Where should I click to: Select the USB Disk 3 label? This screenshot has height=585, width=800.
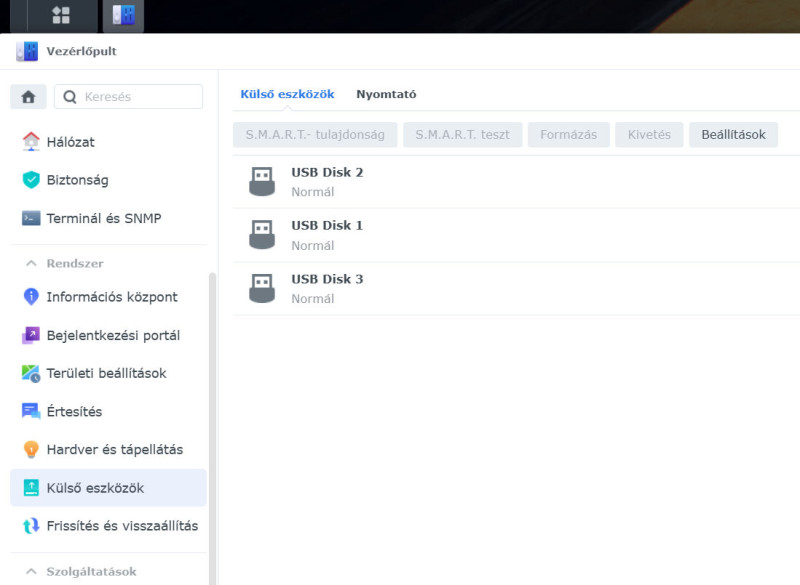tap(327, 279)
